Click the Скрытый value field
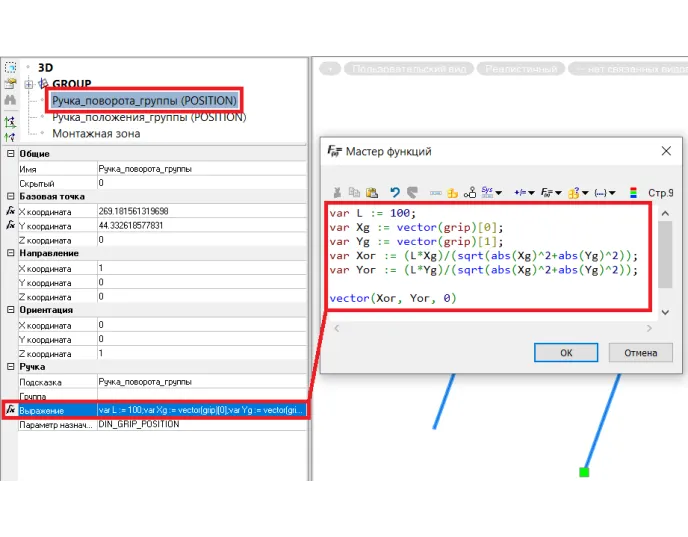 point(201,183)
